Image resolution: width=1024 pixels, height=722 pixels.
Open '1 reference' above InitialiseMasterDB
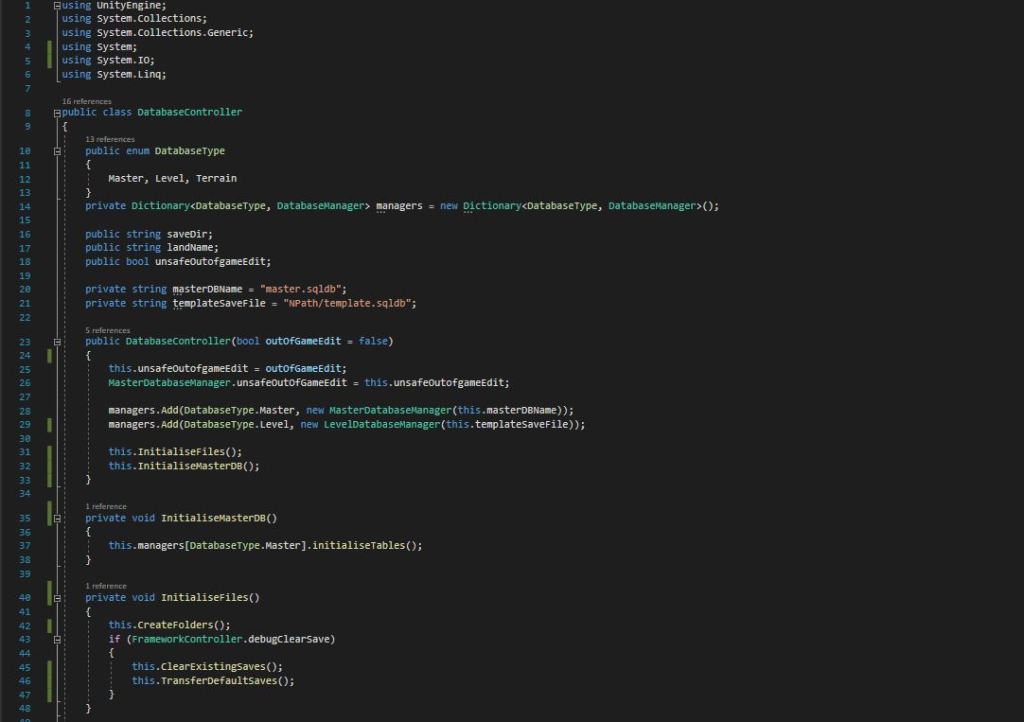106,507
